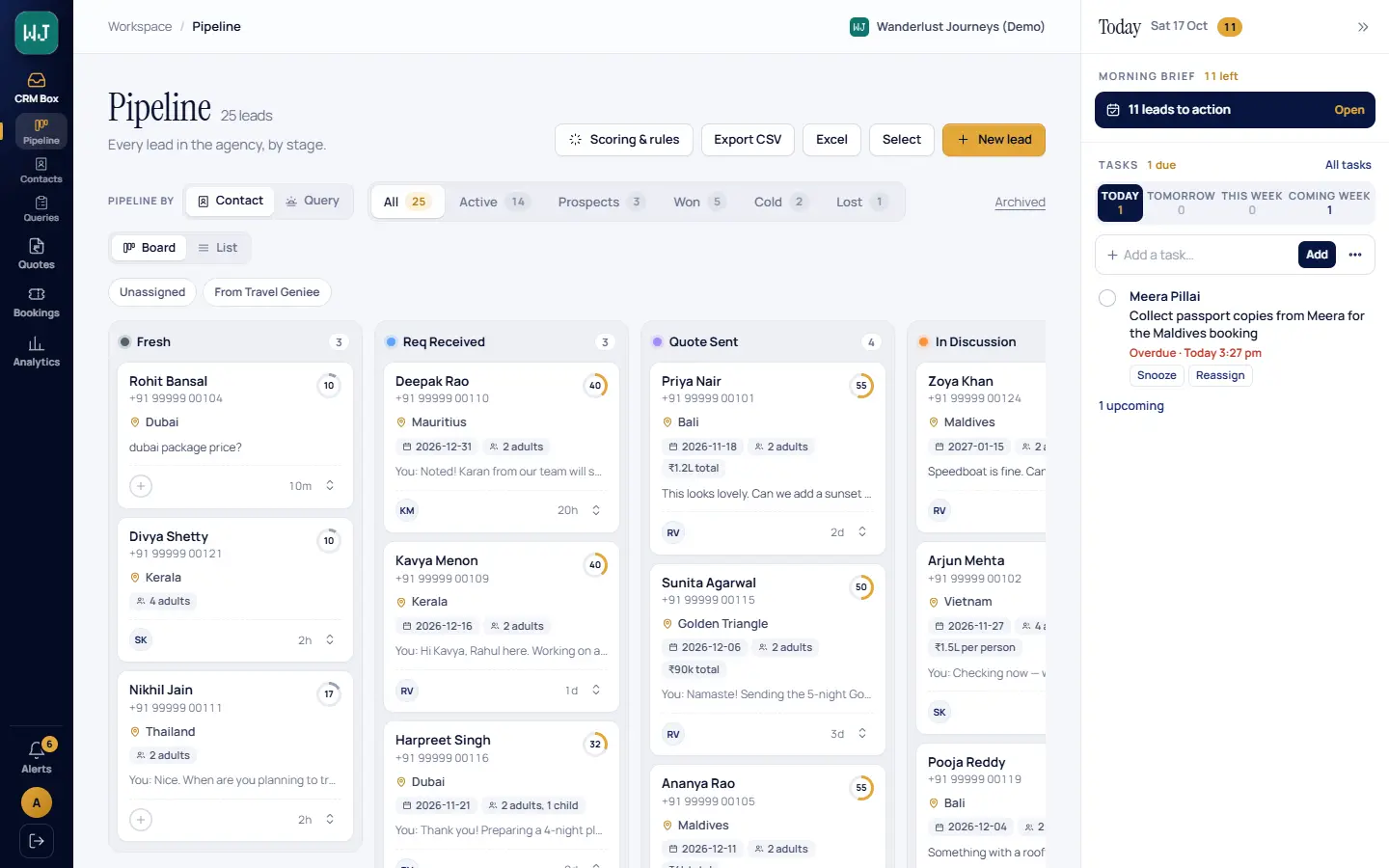Toggle the Unassigned filter chip

coord(152,292)
